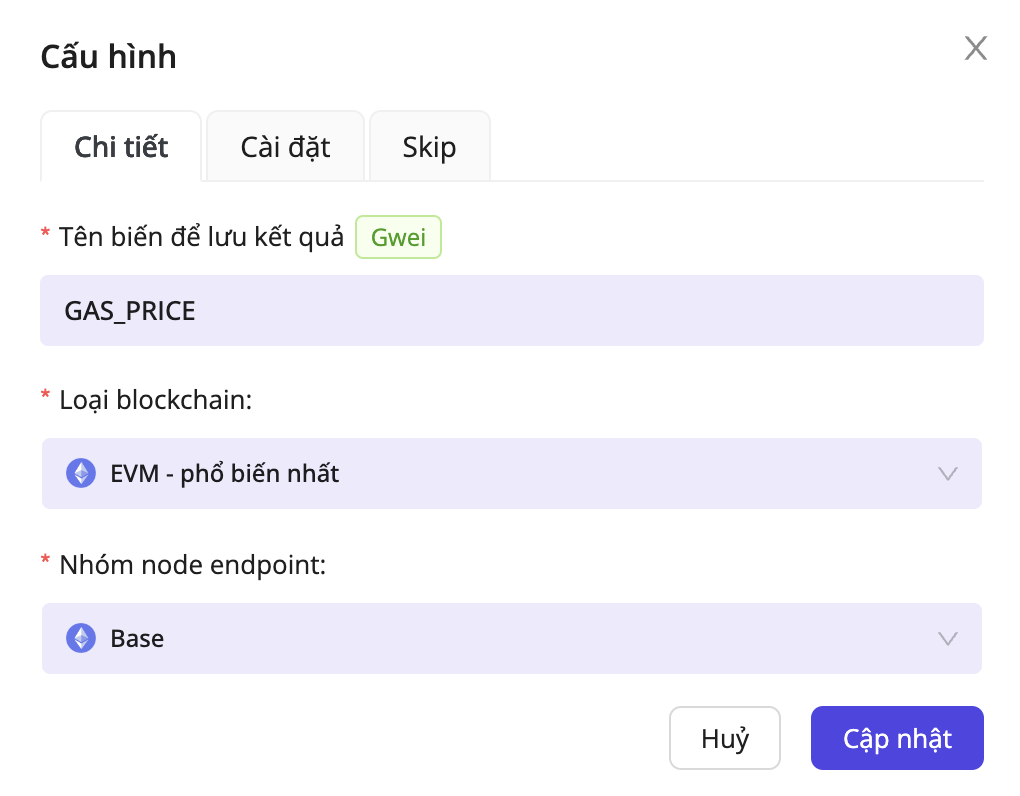Image resolution: width=1020 pixels, height=796 pixels.
Task: Open the Base node endpoint dropdown
Action: point(511,638)
